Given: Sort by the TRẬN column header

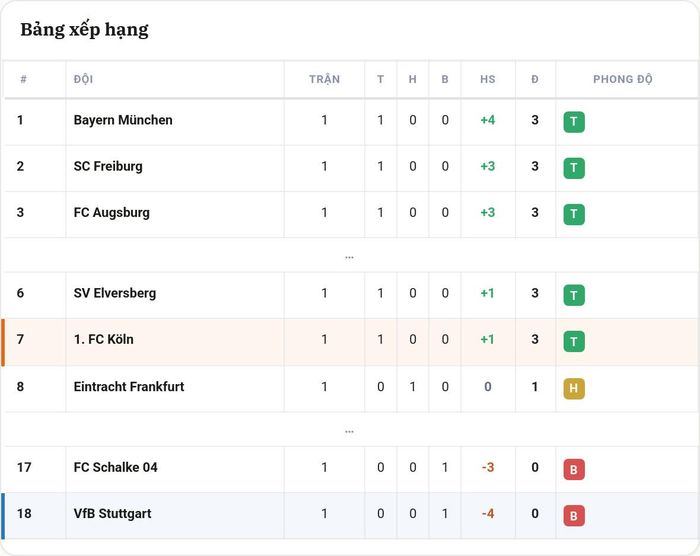Looking at the screenshot, I should pos(325,79).
